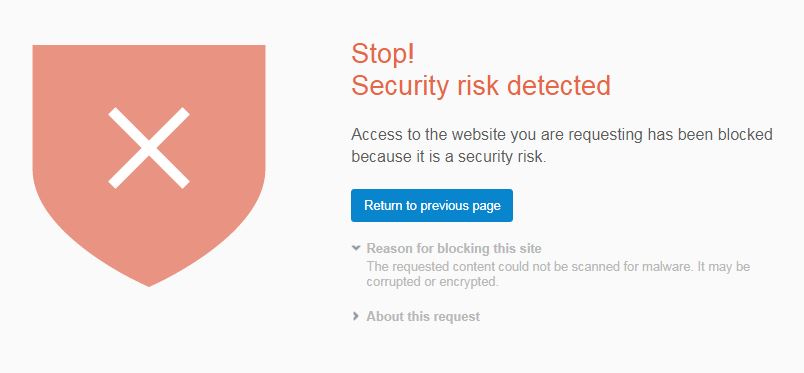
Task: Click the Stop! heading text
Action: pyautogui.click(x=383, y=54)
